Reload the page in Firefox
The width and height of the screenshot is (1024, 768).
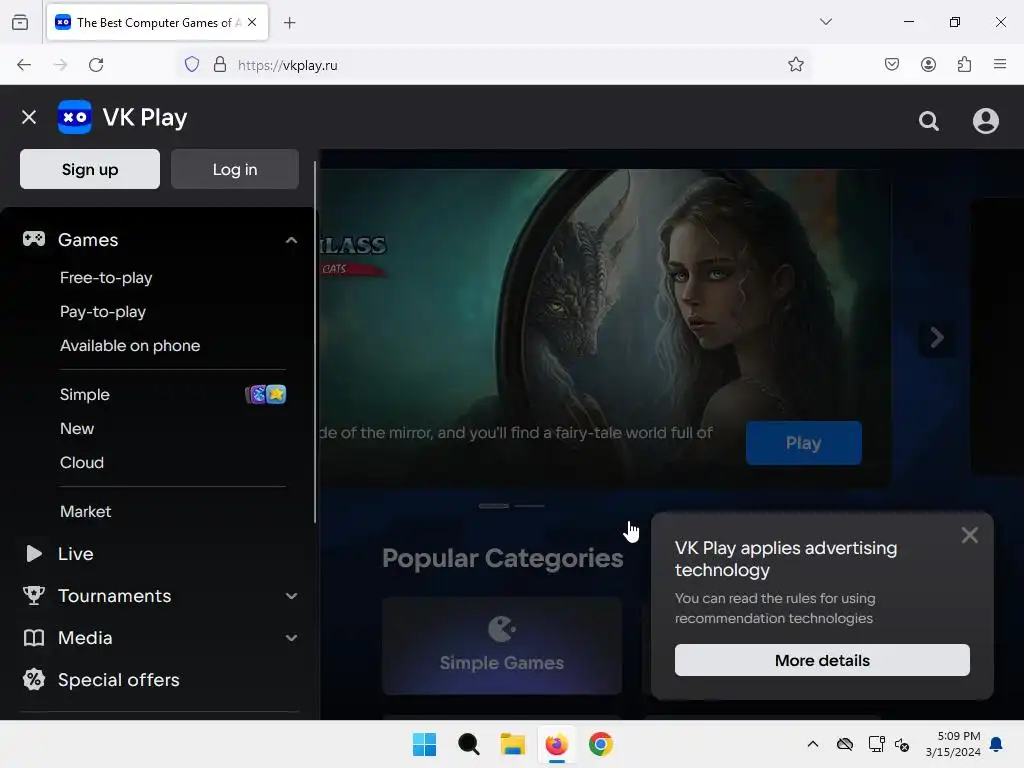(x=96, y=65)
